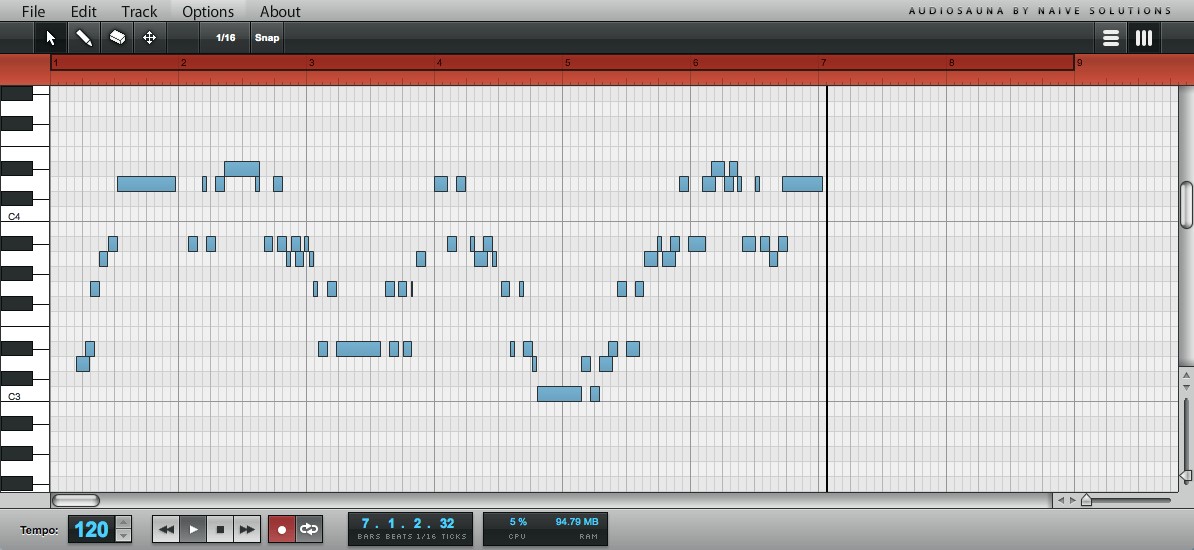Toggle the red record button
The image size is (1194, 550).
[x=281, y=529]
